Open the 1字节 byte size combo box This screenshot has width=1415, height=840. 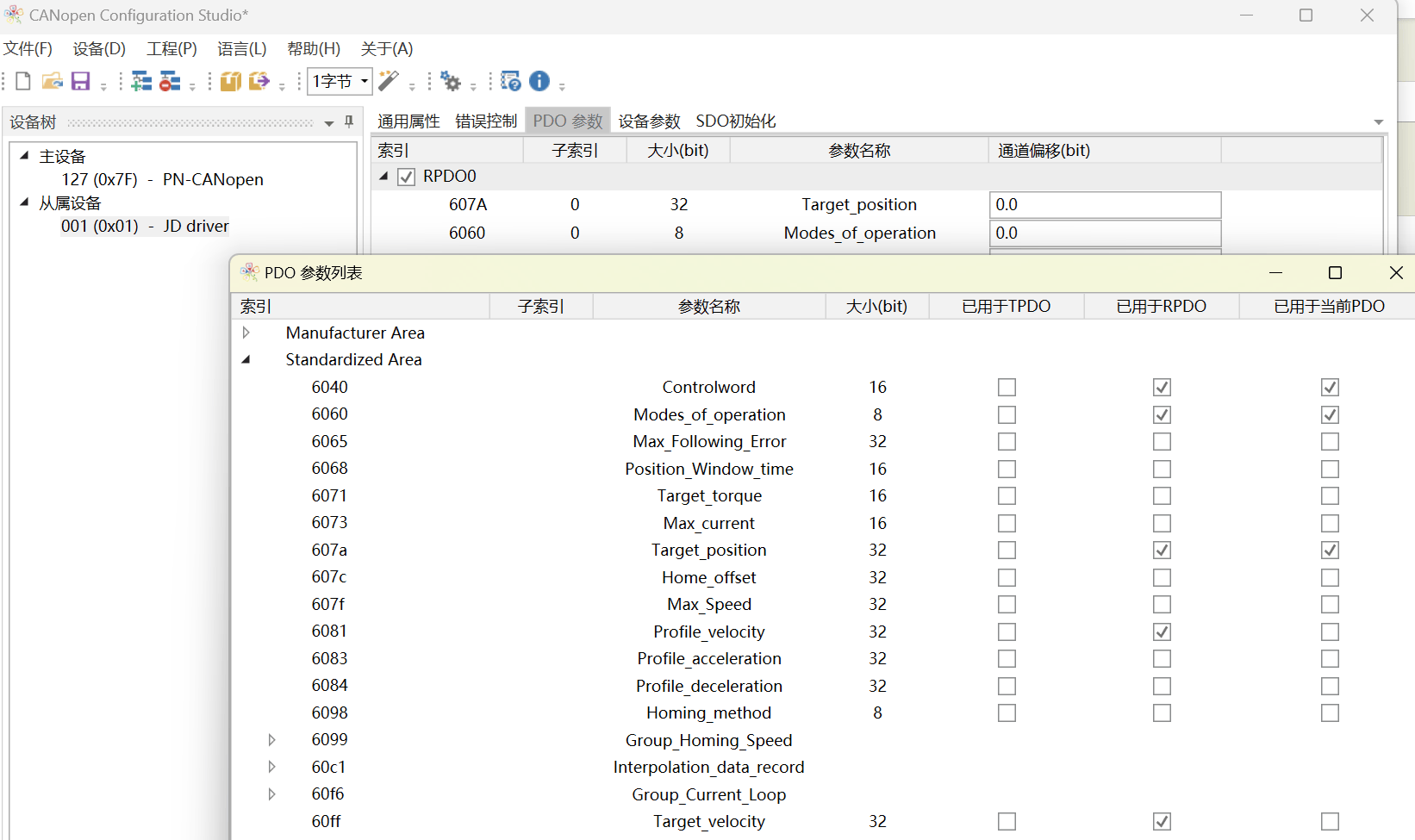click(x=340, y=81)
